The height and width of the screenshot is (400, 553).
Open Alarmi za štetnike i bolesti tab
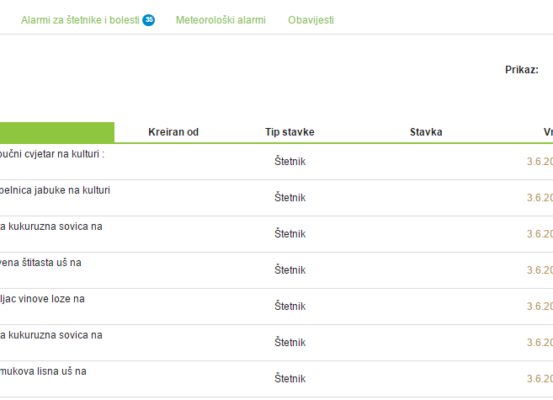(80, 20)
